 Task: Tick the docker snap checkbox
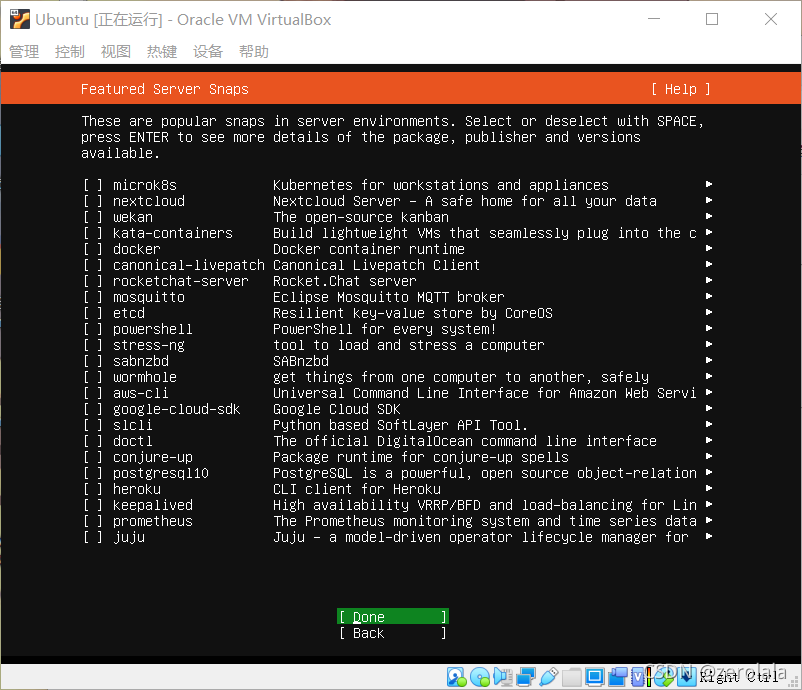point(93,249)
